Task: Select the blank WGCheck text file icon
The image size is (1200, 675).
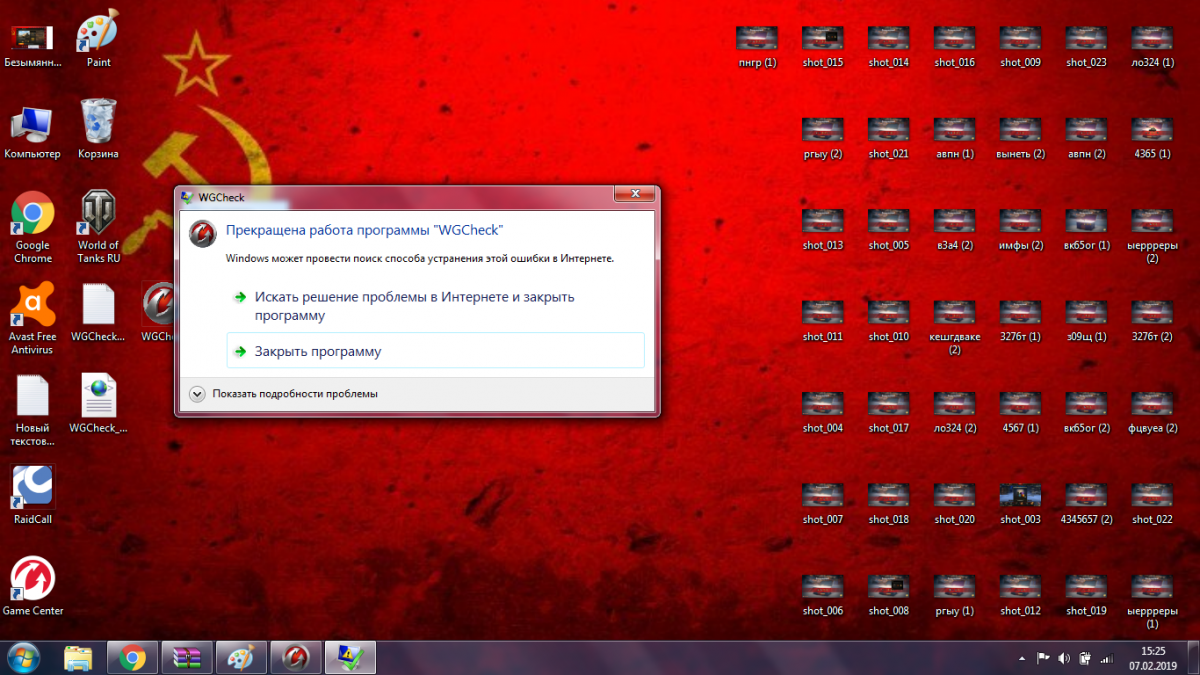Action: pyautogui.click(x=98, y=312)
